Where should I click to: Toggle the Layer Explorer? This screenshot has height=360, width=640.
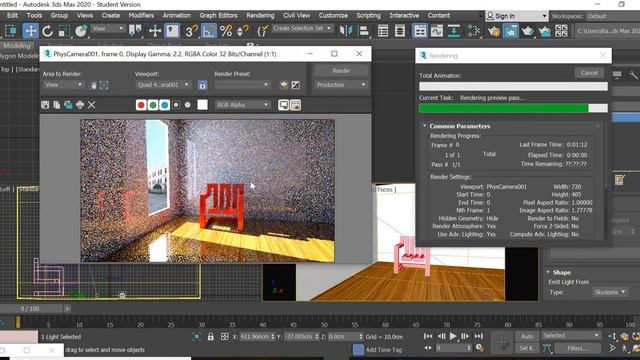[400, 31]
